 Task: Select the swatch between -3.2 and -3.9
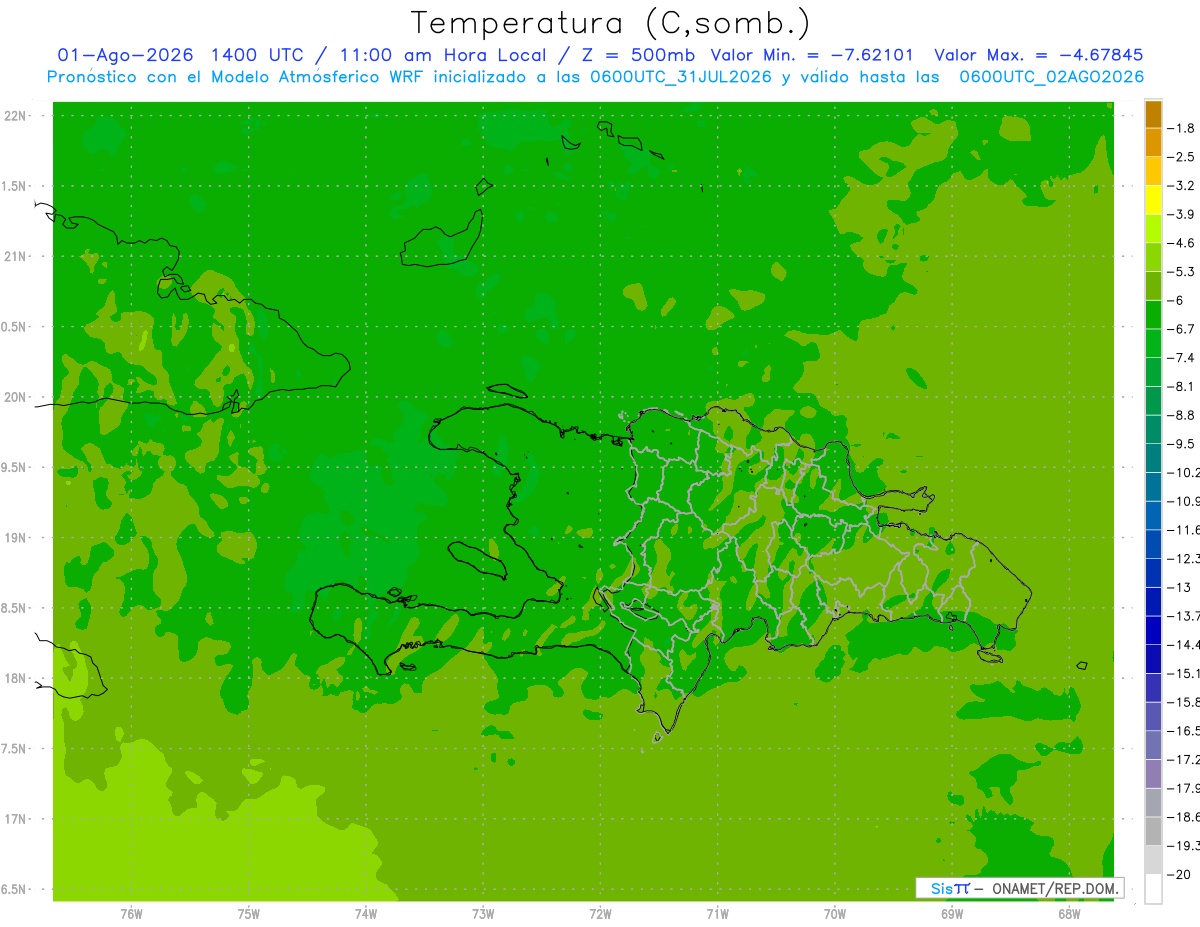(x=1153, y=200)
